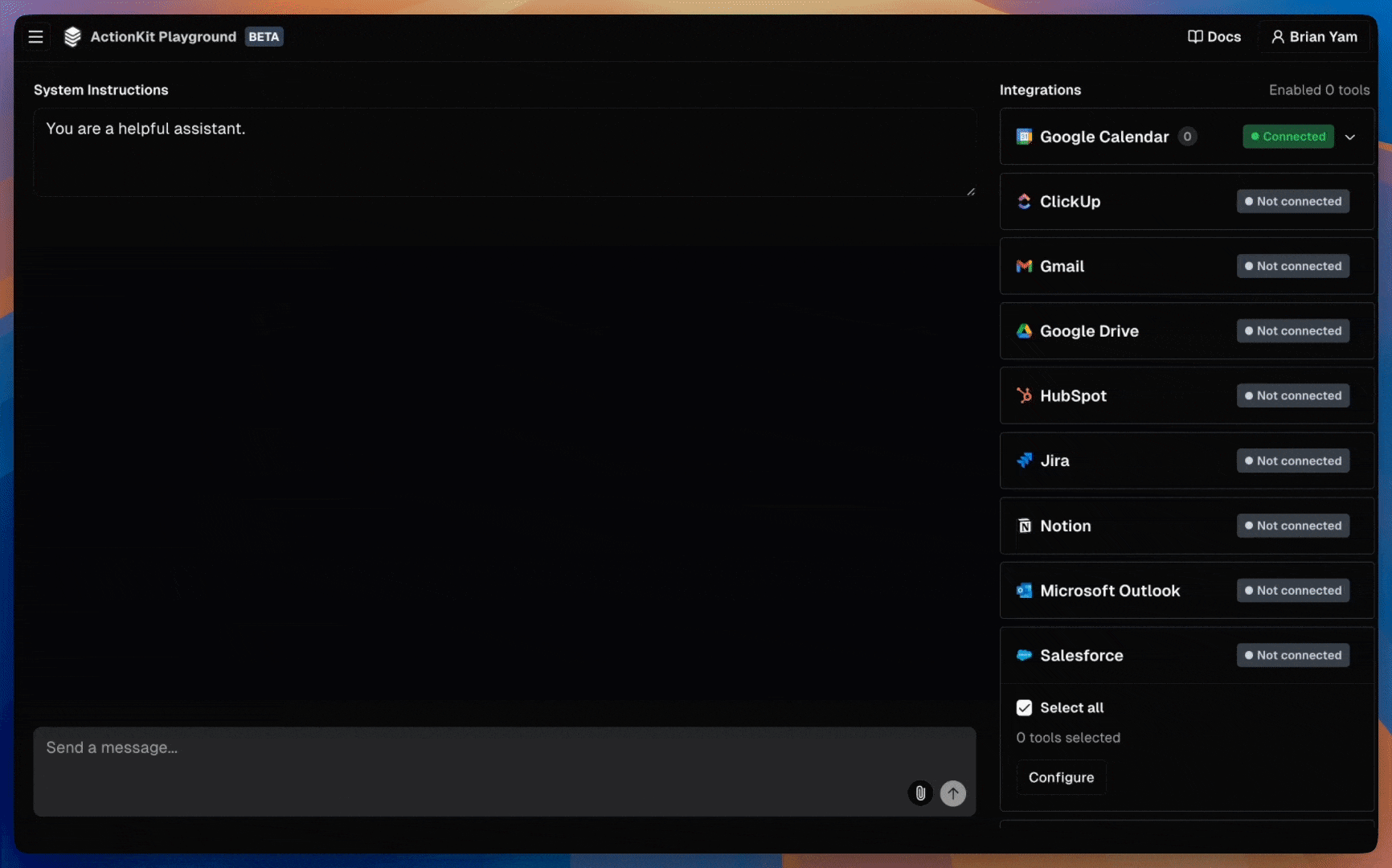Open the Brian Yam account menu

pyautogui.click(x=1314, y=37)
